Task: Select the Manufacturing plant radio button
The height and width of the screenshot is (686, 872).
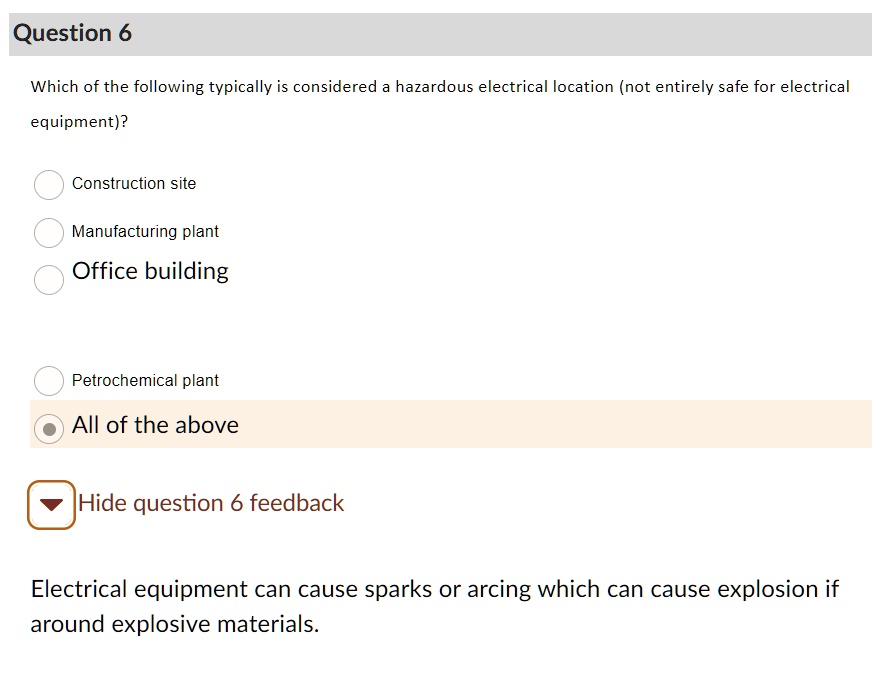Action: pyautogui.click(x=48, y=233)
